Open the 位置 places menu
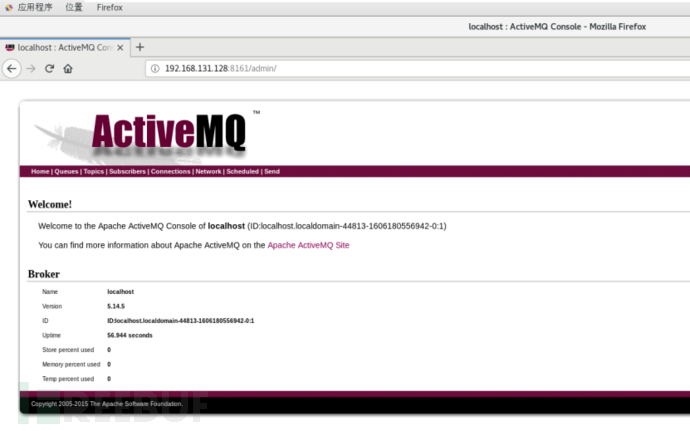This screenshot has height=431, width=690. tap(74, 7)
